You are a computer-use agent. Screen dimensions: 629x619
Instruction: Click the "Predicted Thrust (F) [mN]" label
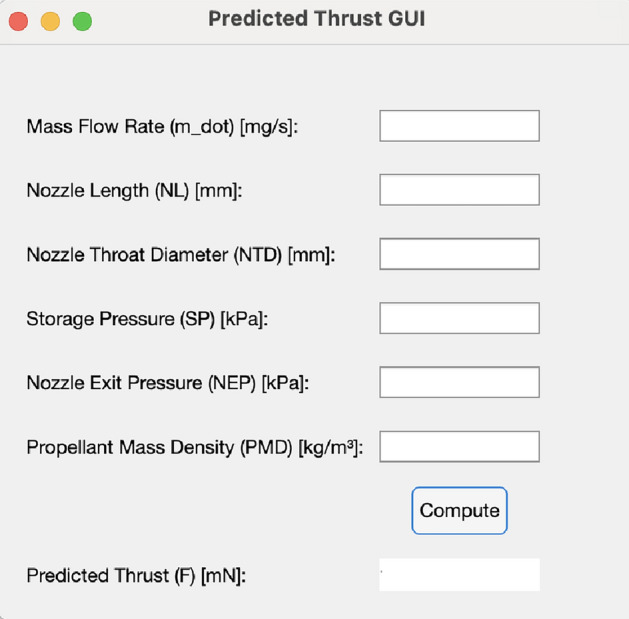click(x=136, y=576)
